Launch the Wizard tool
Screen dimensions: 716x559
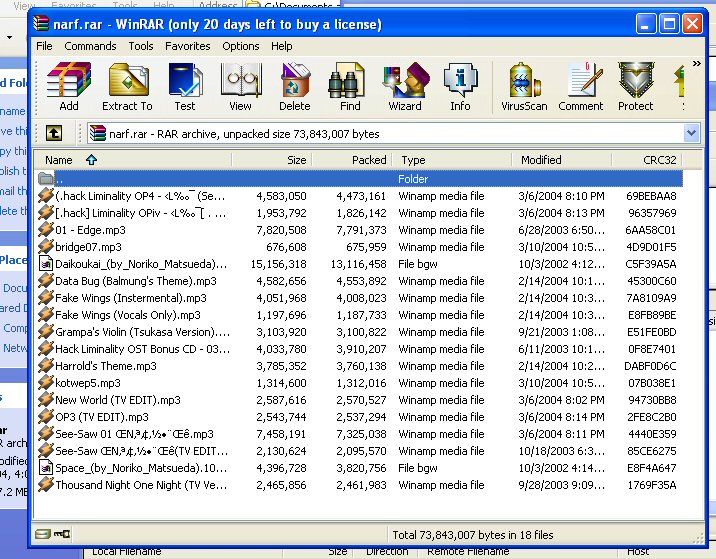[405, 86]
